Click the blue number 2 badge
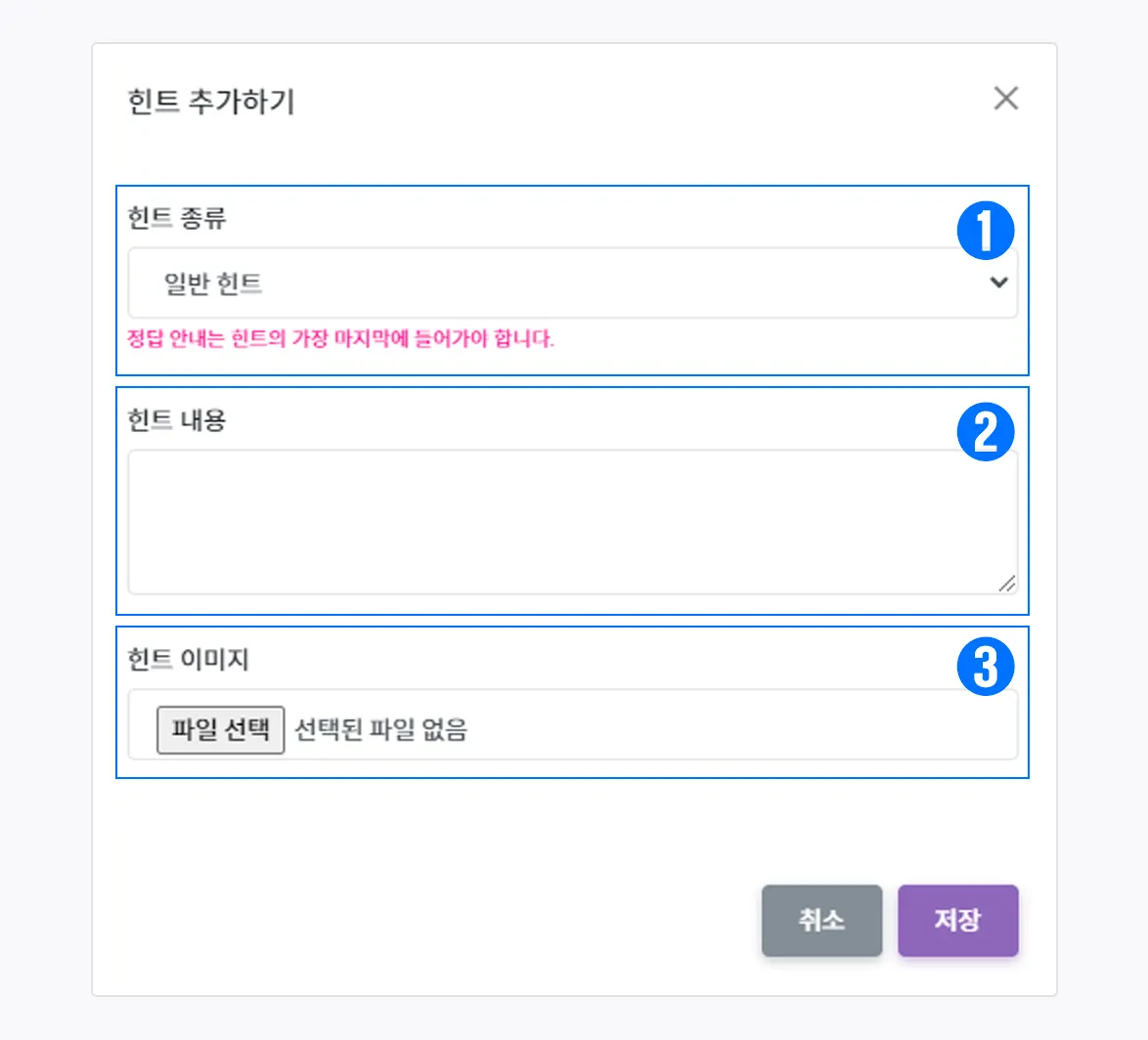 [x=985, y=433]
